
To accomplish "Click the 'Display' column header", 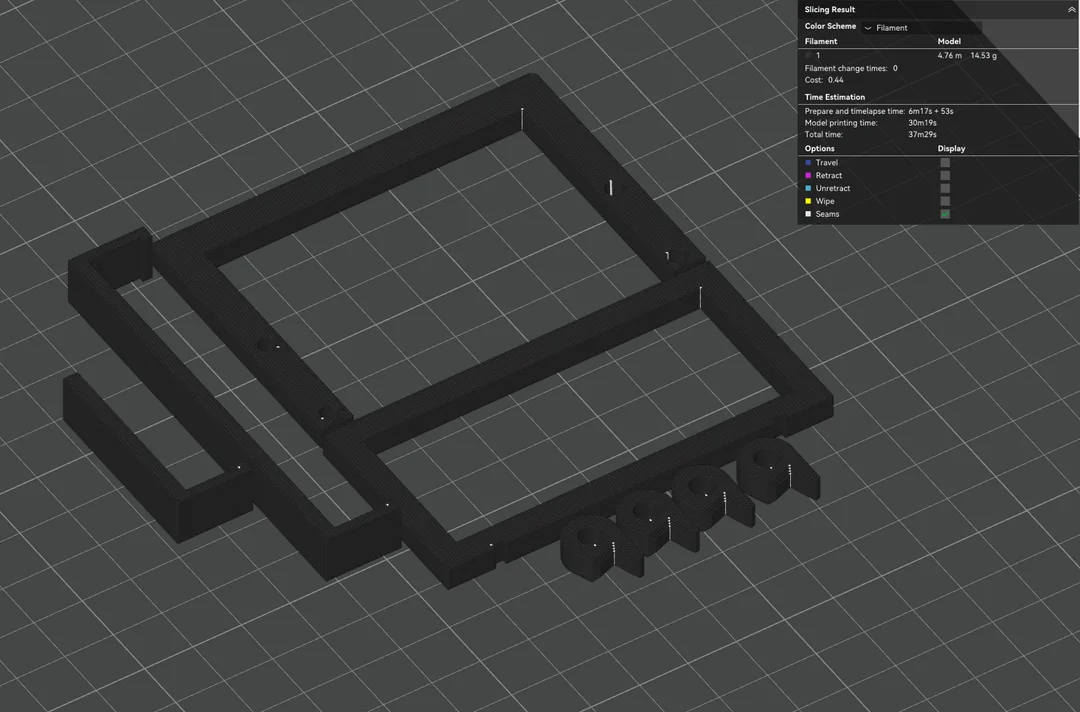I will 951,149.
